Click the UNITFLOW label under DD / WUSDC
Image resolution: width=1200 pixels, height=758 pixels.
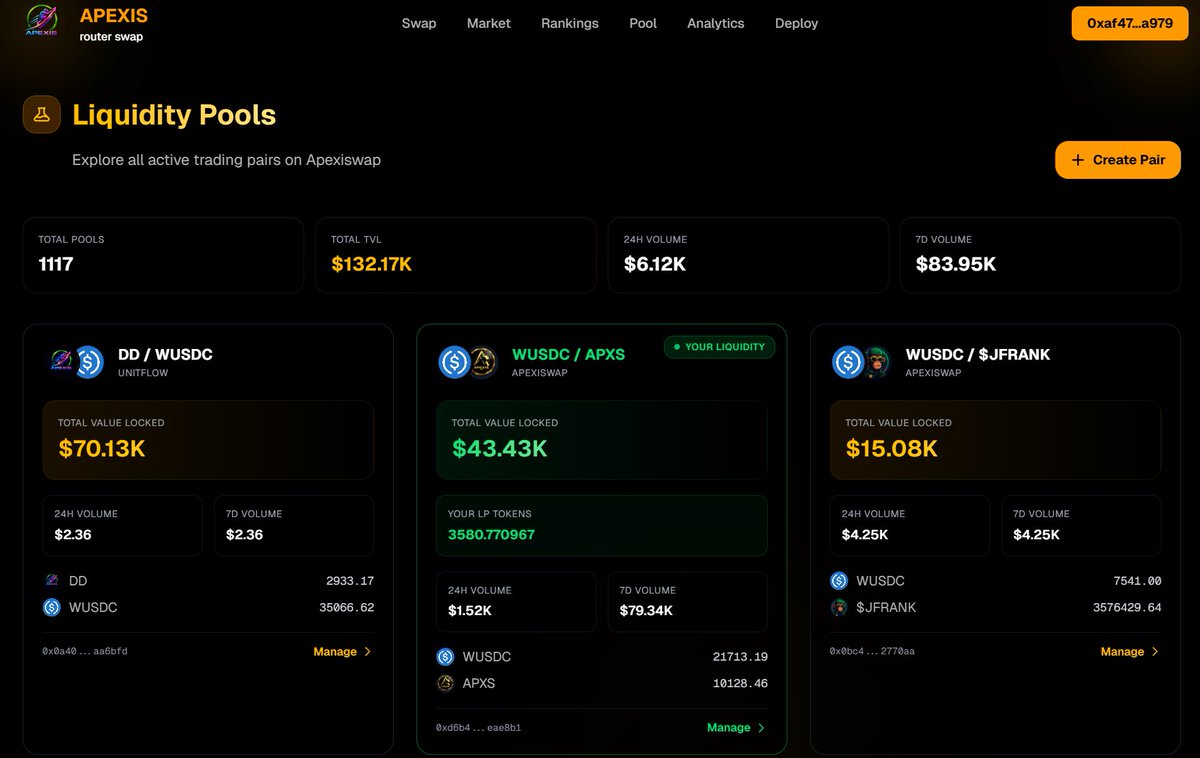pyautogui.click(x=145, y=373)
